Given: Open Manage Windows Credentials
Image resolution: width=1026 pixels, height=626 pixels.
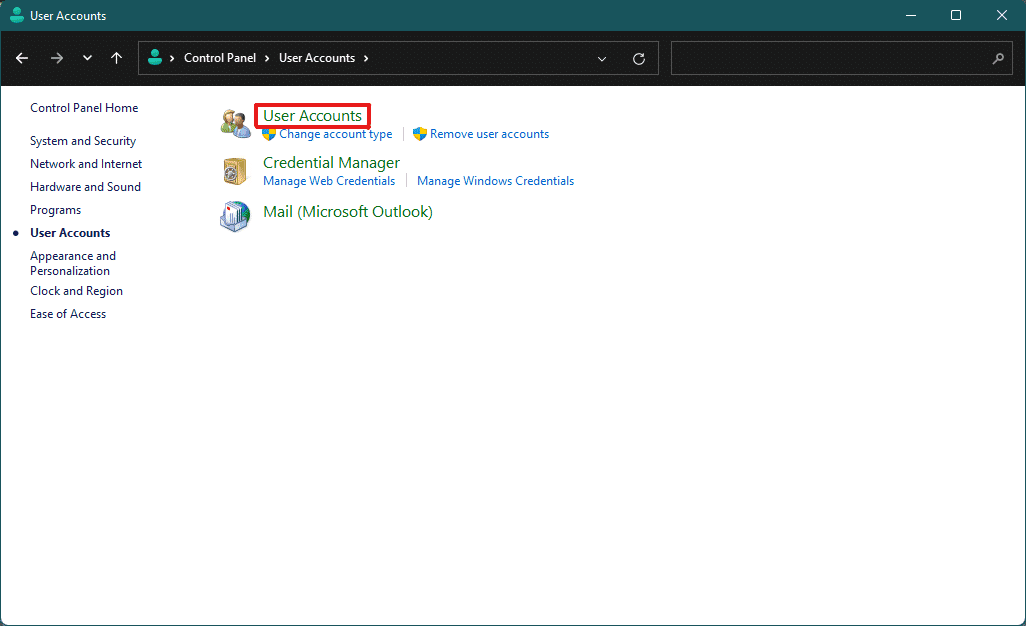Looking at the screenshot, I should coord(495,181).
